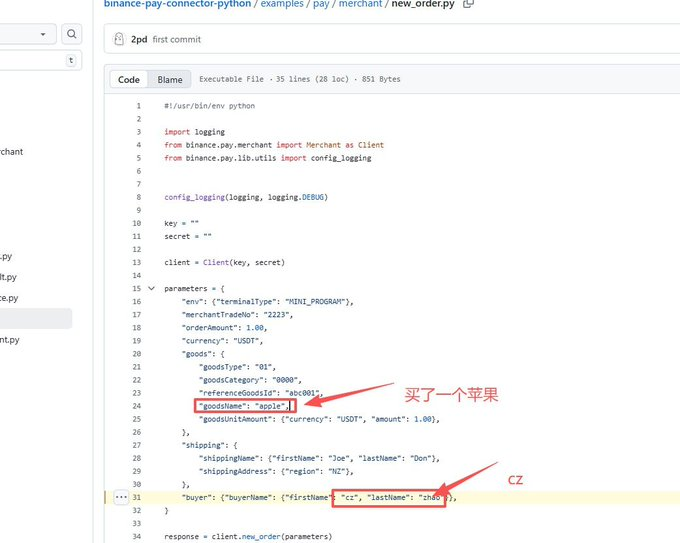Open binance-pay-connector-python breadcrumb link
The image size is (680, 543).
pos(177,4)
